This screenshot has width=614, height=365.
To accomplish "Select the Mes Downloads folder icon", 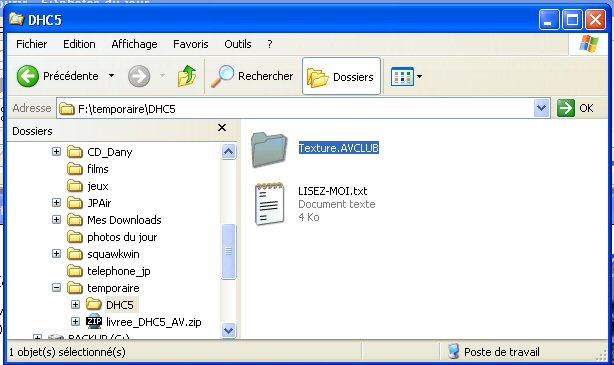I will click(x=75, y=220).
